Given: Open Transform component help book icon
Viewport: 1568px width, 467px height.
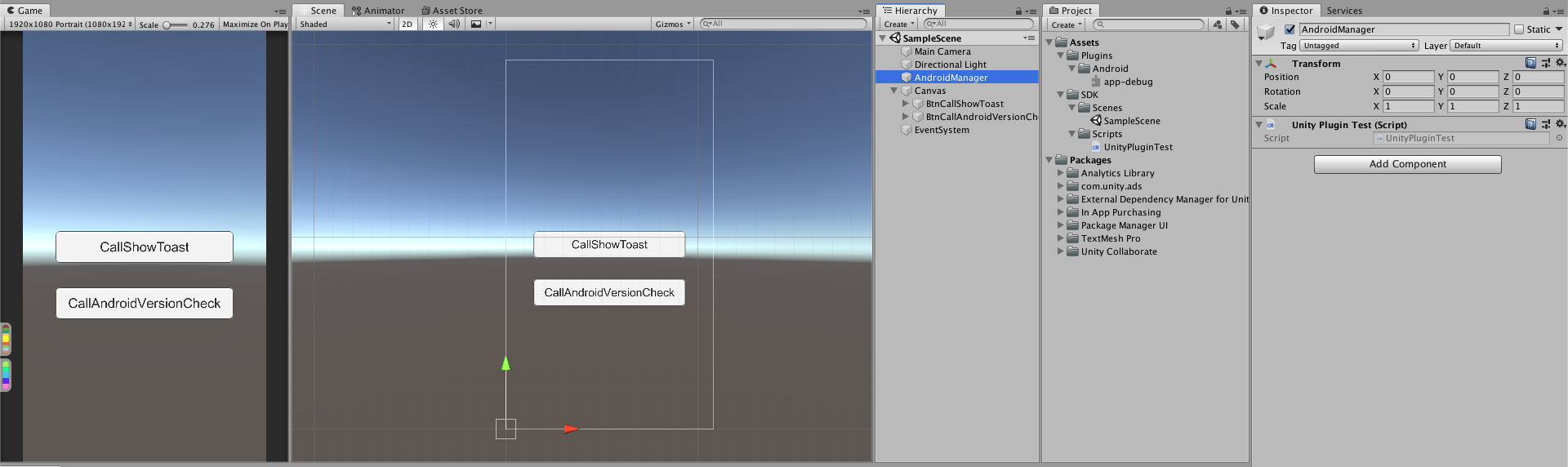Looking at the screenshot, I should coord(1530,63).
